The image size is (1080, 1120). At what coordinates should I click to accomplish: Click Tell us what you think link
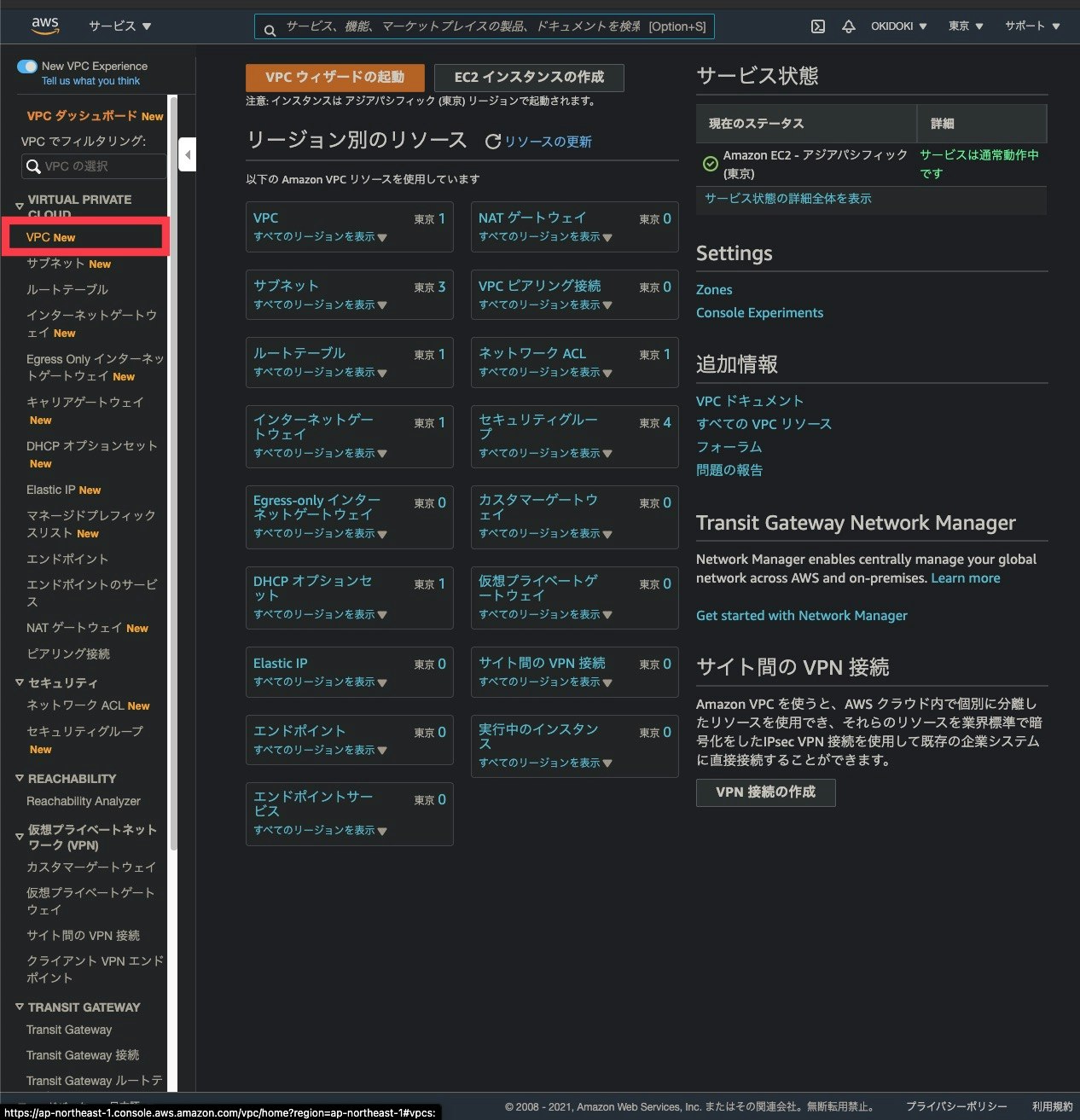pos(90,81)
